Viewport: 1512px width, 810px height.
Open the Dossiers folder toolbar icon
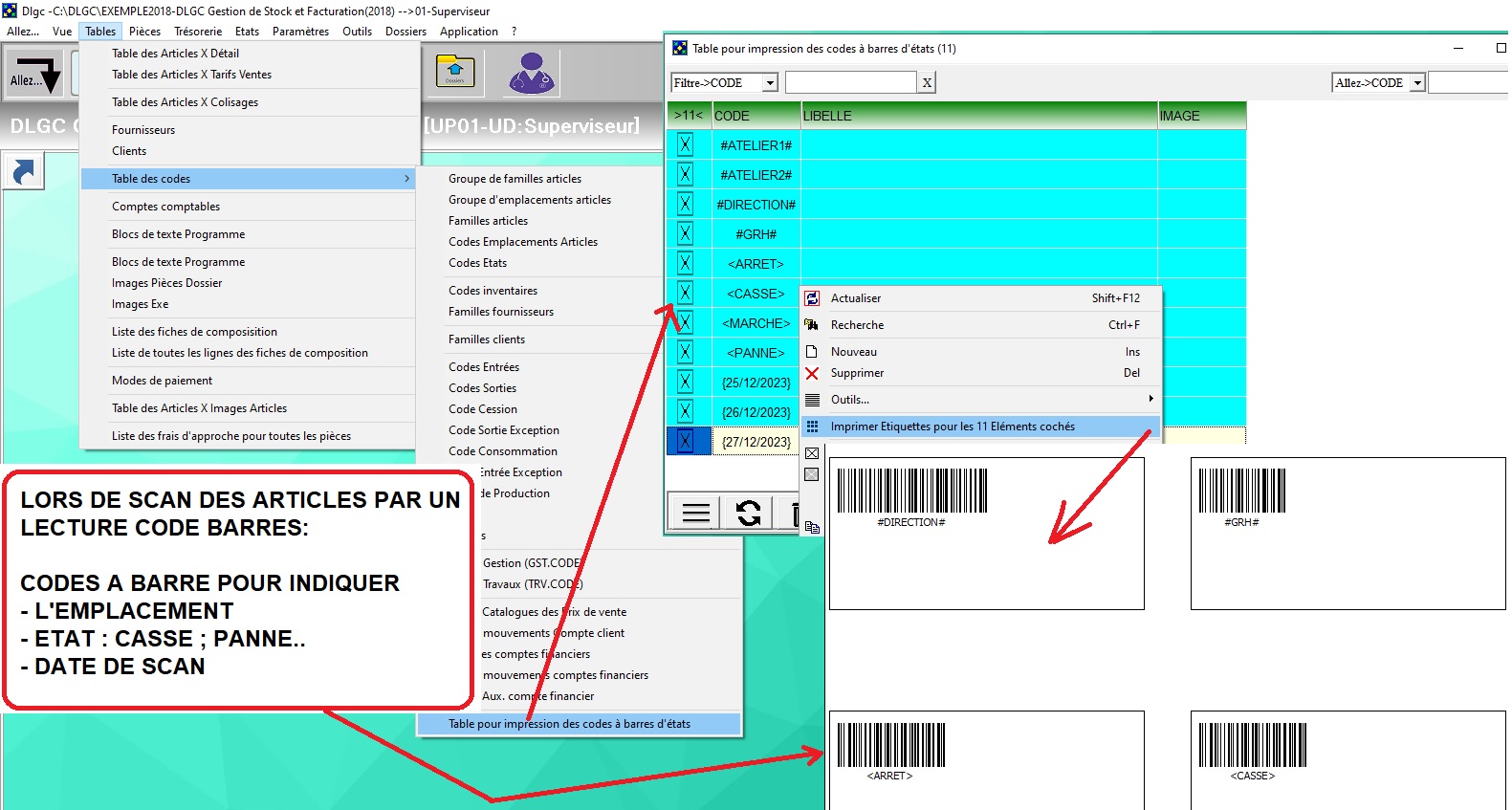pos(455,73)
